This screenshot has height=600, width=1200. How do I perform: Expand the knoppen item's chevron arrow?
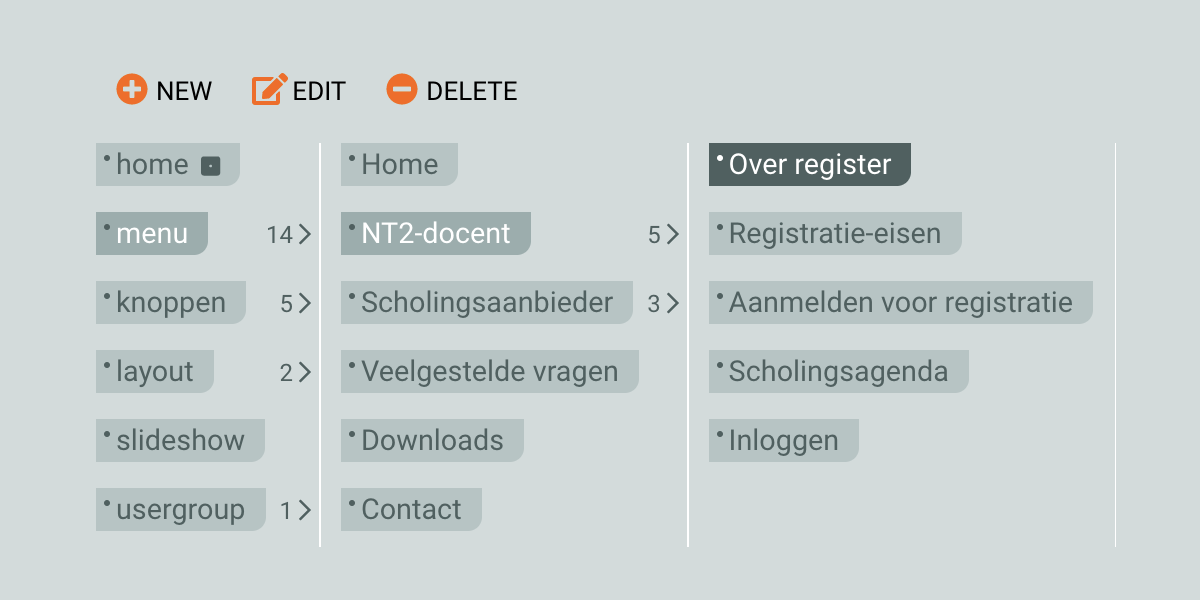pos(305,303)
